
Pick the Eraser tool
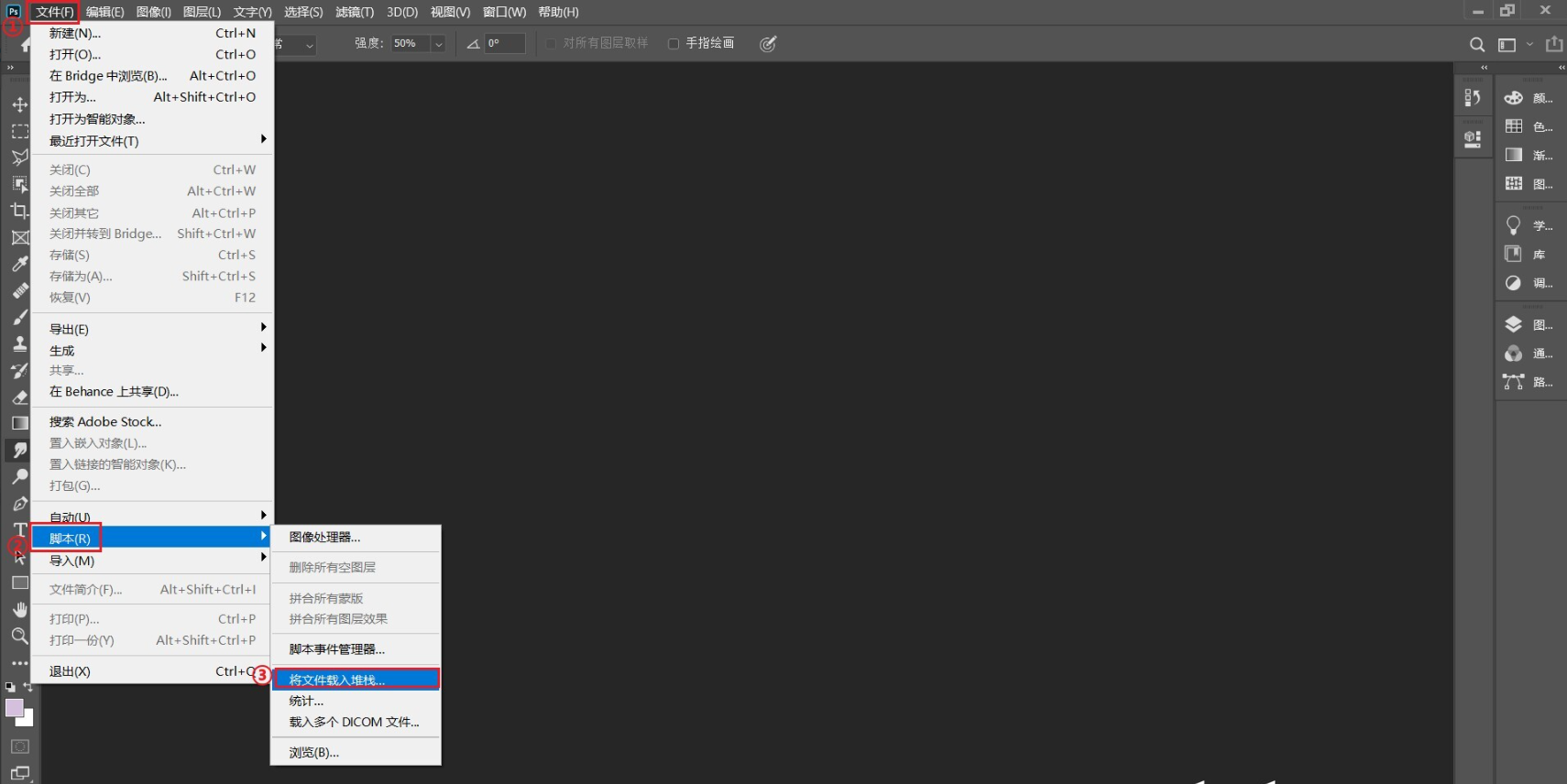click(19, 397)
